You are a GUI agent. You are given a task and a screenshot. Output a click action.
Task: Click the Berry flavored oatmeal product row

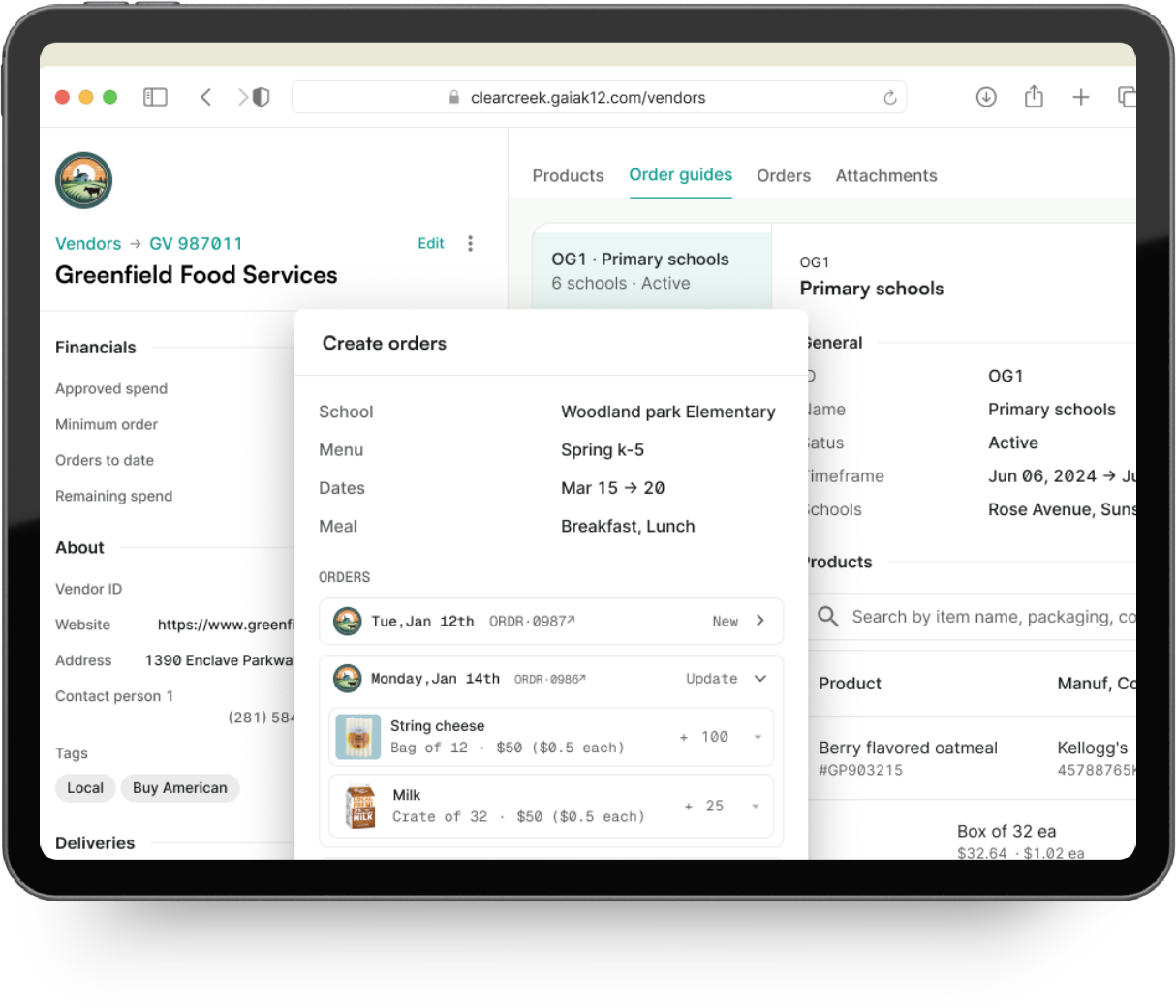point(973,758)
